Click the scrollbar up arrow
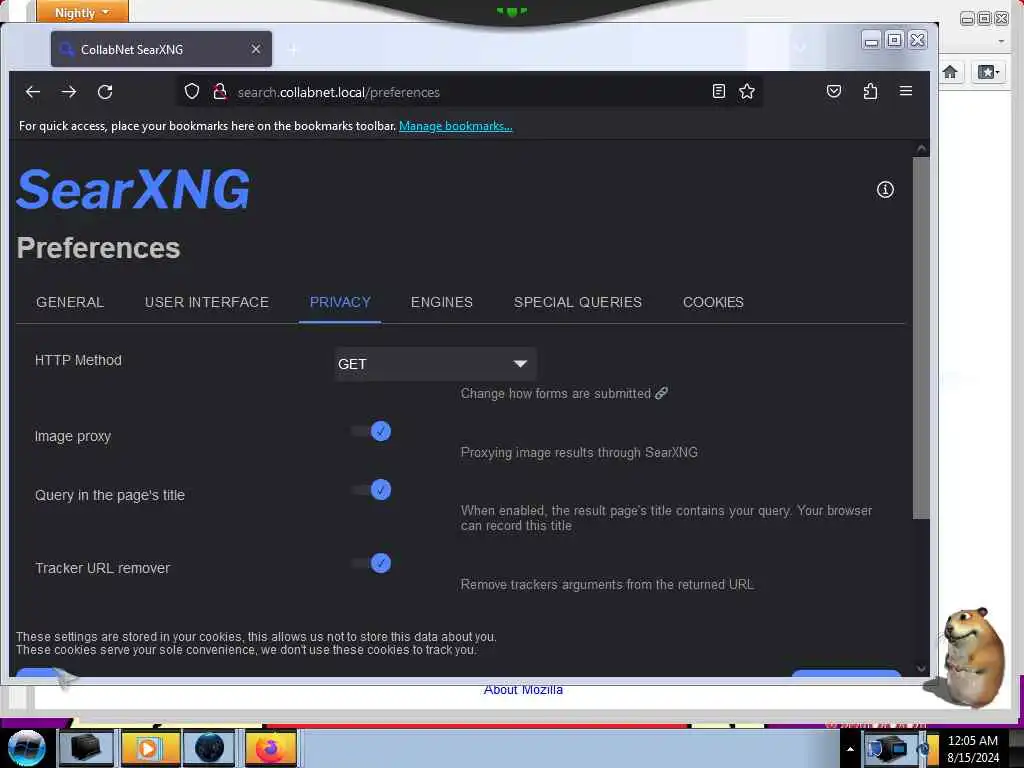 (921, 149)
